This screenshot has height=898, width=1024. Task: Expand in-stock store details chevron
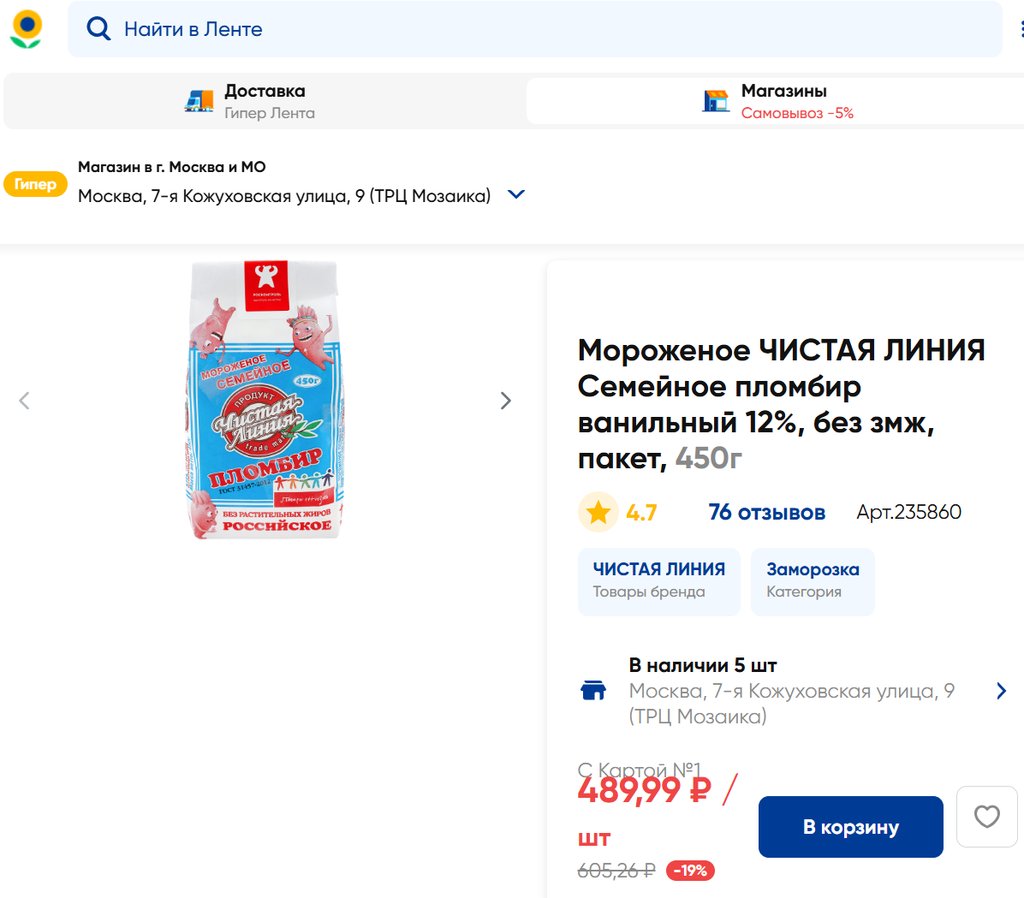coord(1001,691)
